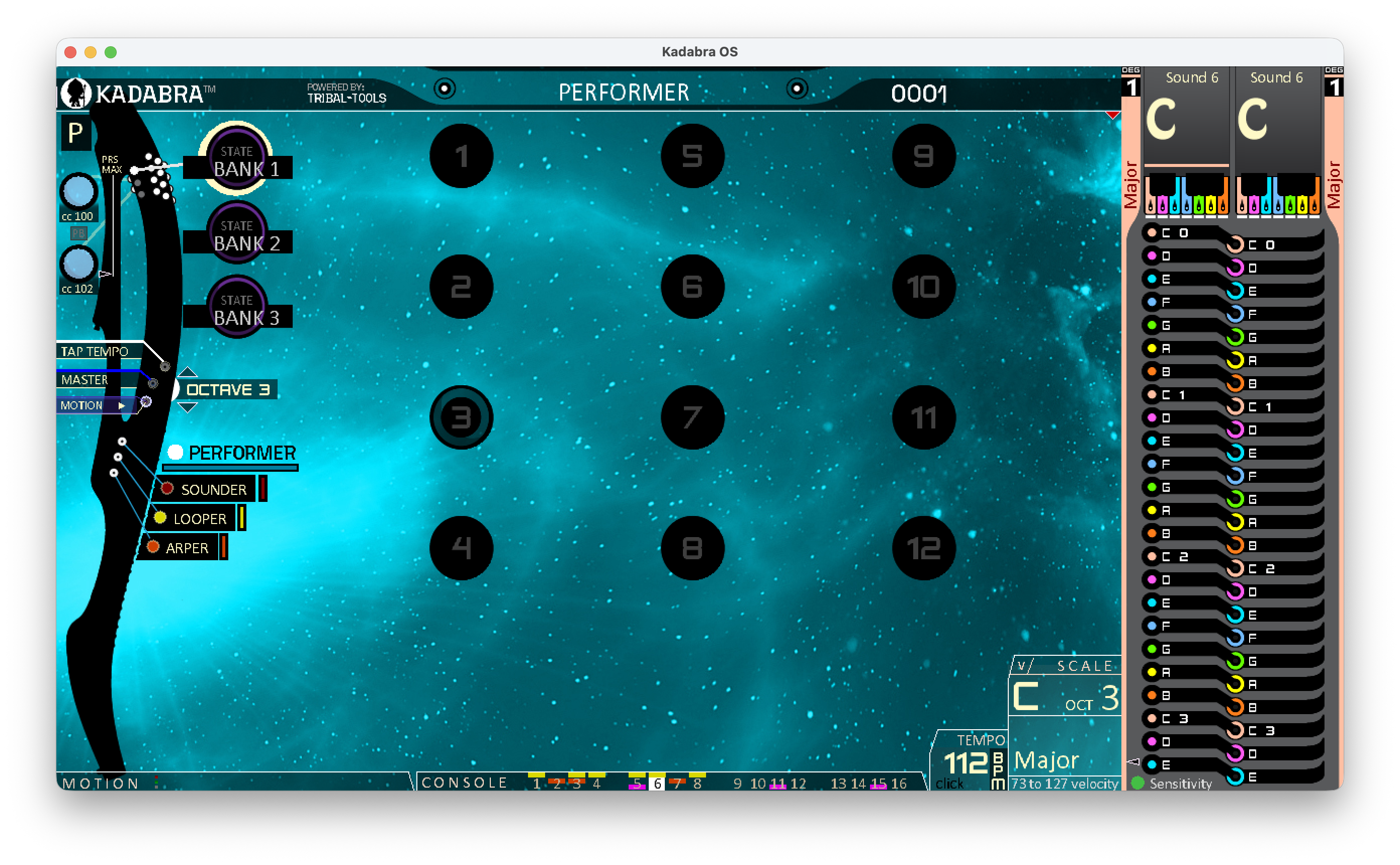The image size is (1400, 865).
Task: Toggle the green Sensitivity indicator
Action: [1138, 783]
